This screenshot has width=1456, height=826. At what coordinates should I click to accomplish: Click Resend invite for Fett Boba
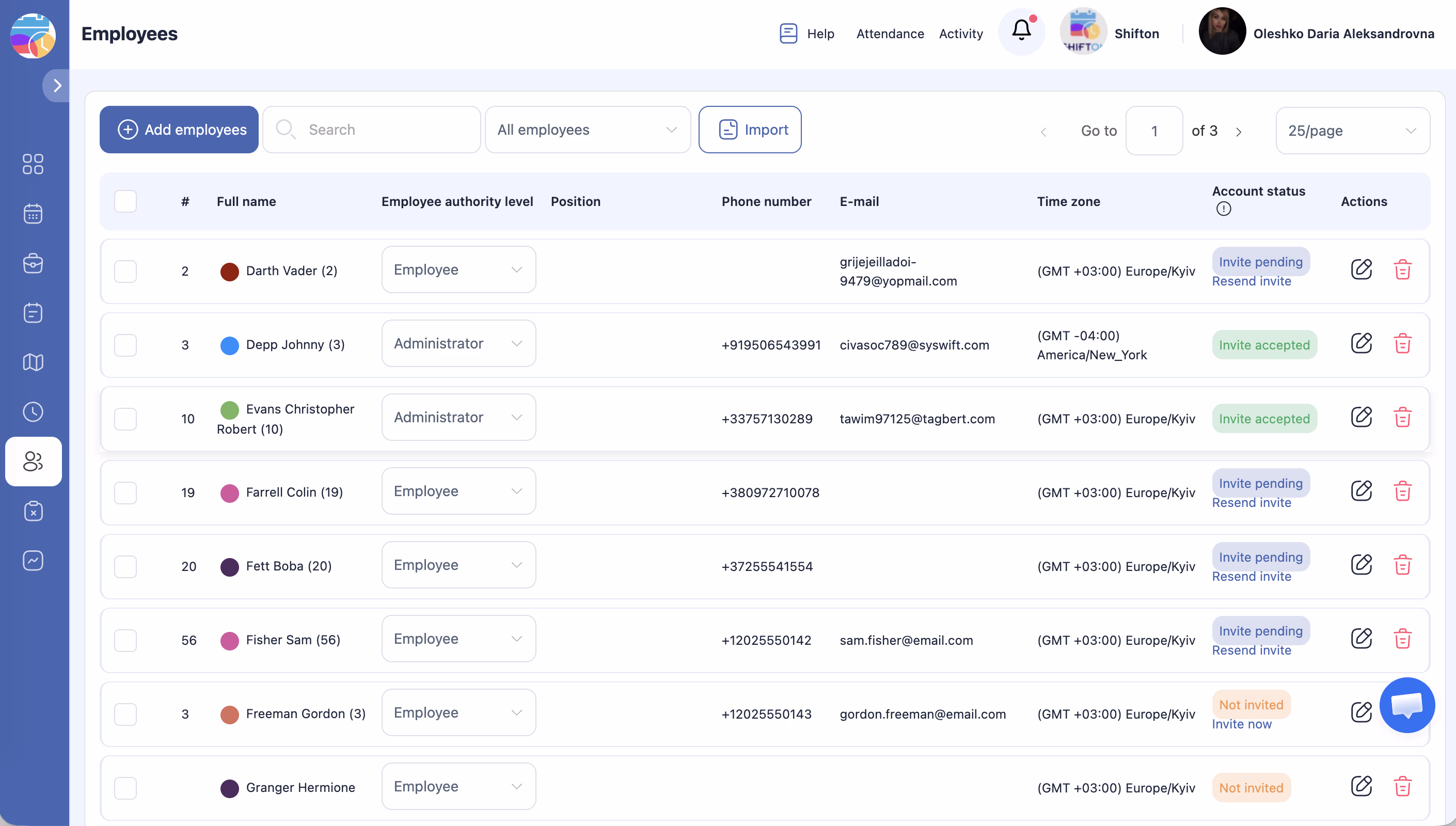point(1251,576)
